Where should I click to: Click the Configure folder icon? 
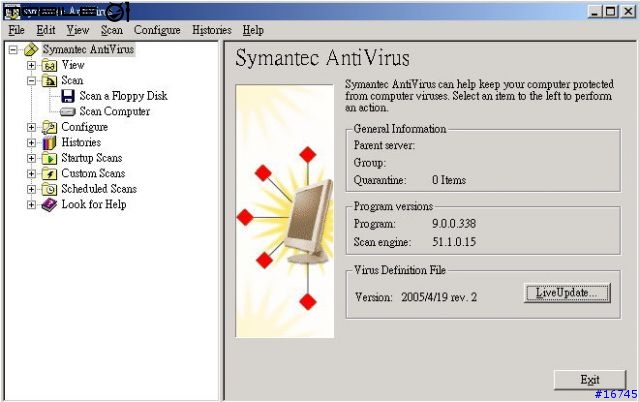49,127
